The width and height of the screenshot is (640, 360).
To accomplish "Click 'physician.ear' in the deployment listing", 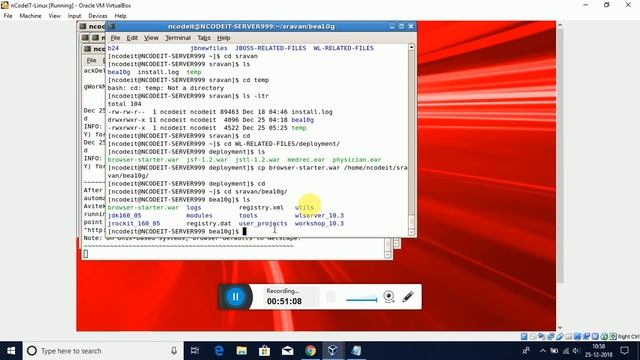I will click(x=357, y=160).
